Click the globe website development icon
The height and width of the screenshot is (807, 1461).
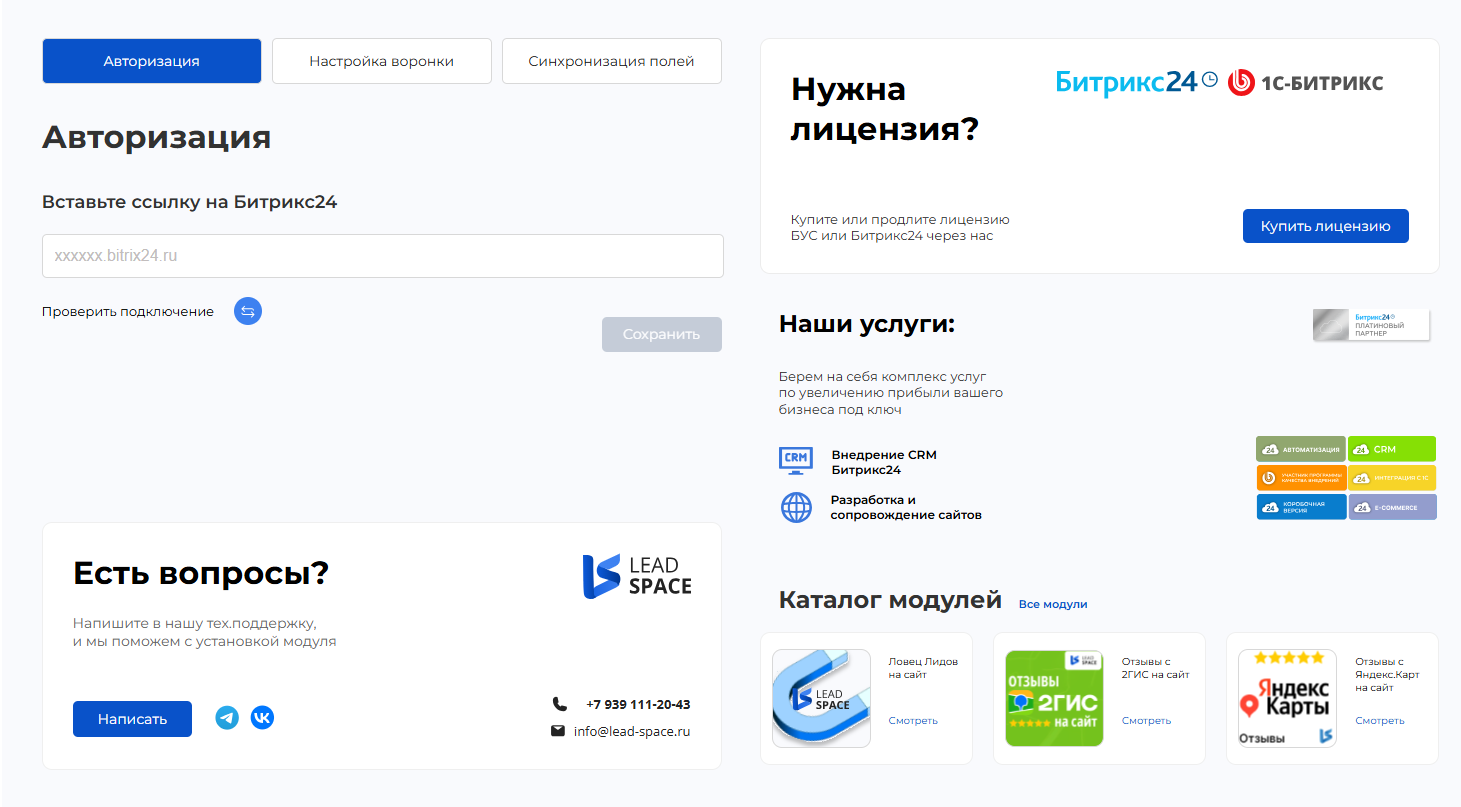click(x=796, y=507)
